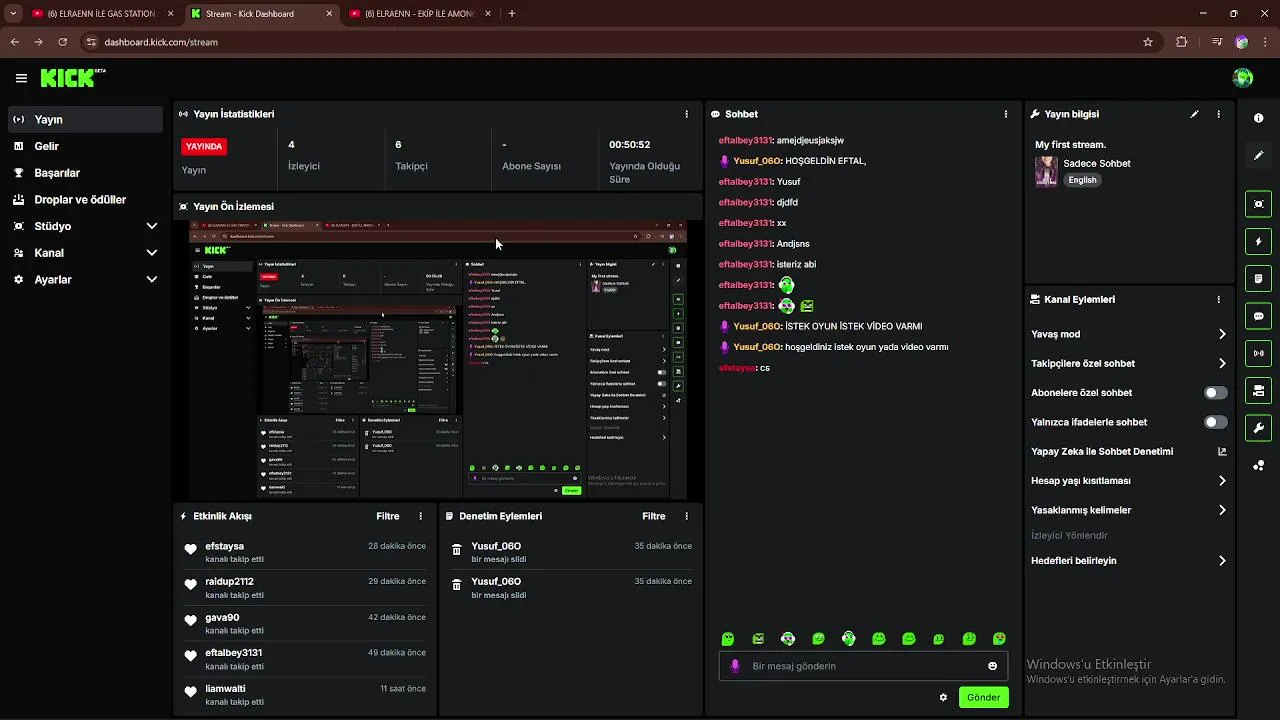Click the pencil icon in right rail

(1259, 156)
